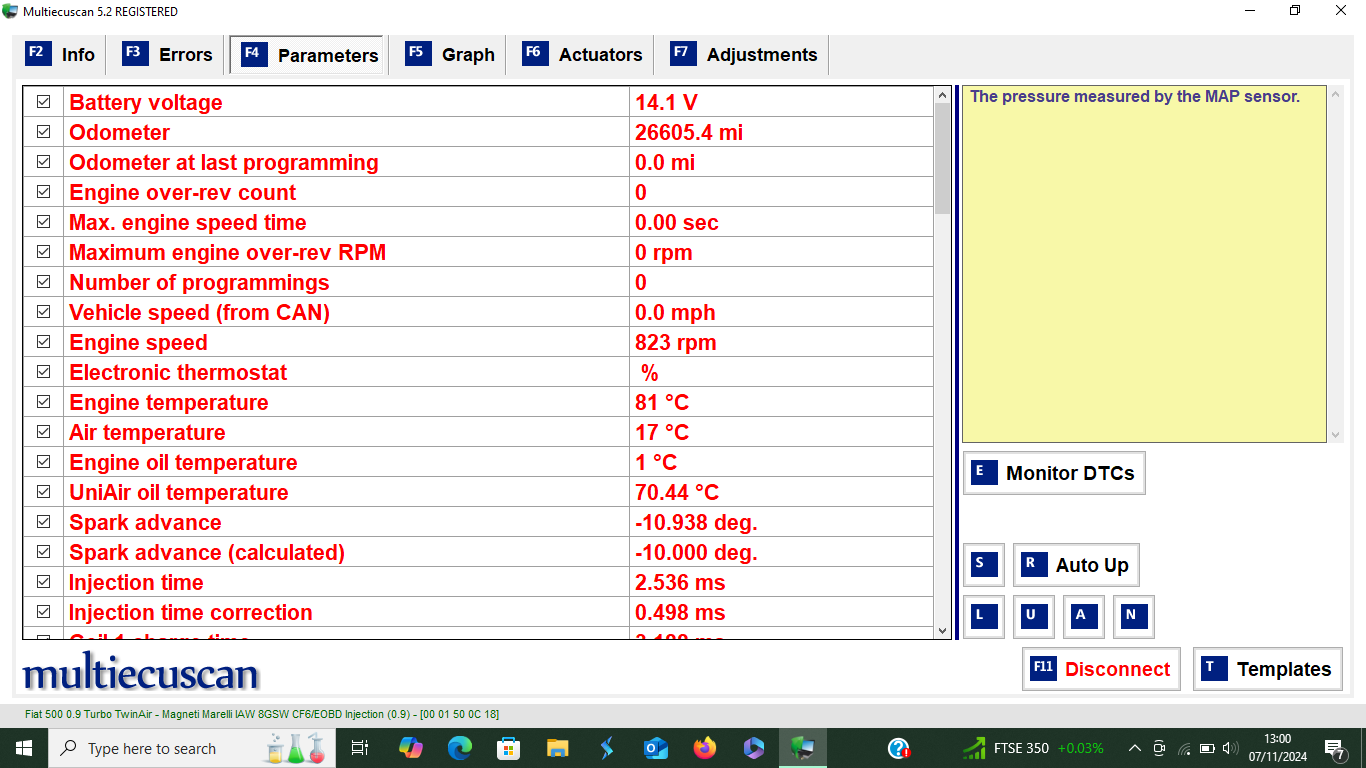
Task: Open the Copilot taskbar icon
Action: (411, 748)
